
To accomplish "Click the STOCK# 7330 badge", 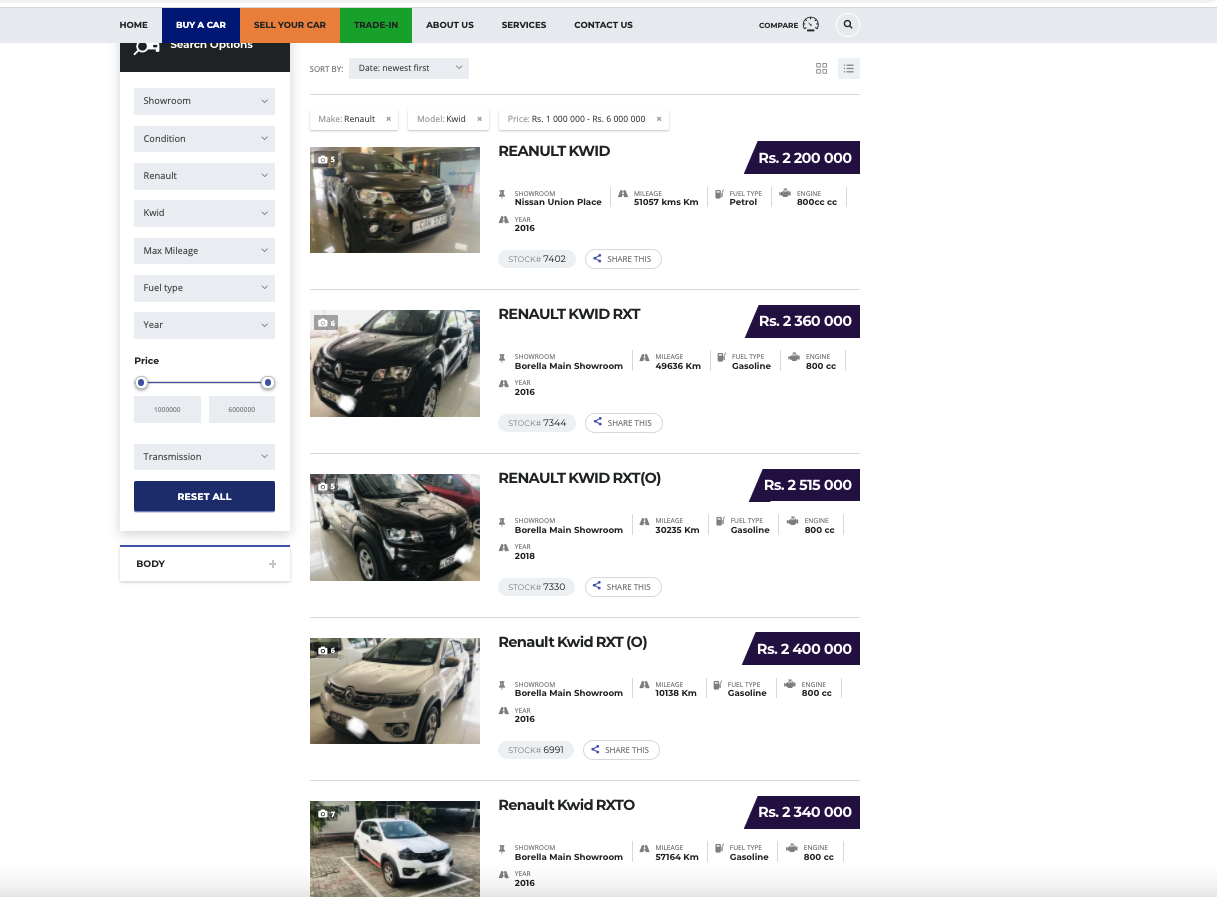I will pyautogui.click(x=537, y=587).
